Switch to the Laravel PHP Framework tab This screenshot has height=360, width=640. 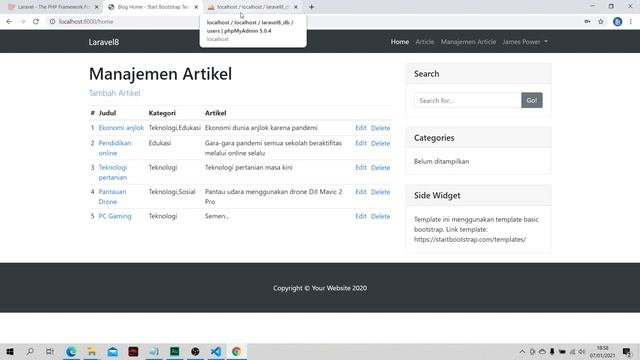coord(50,7)
